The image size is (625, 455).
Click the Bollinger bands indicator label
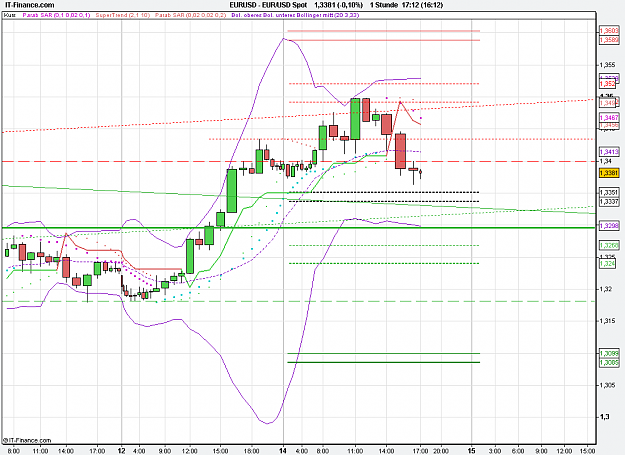[x=295, y=15]
